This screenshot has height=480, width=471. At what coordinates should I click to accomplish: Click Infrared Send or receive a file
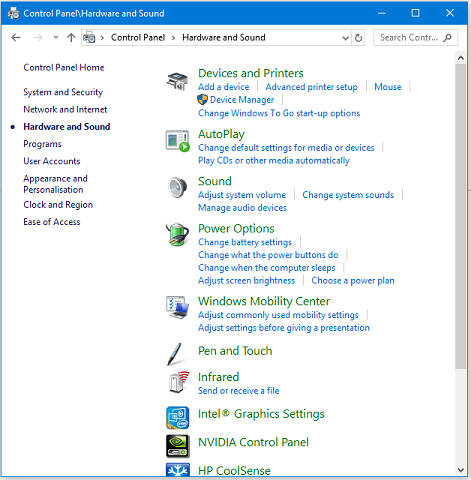point(239,390)
